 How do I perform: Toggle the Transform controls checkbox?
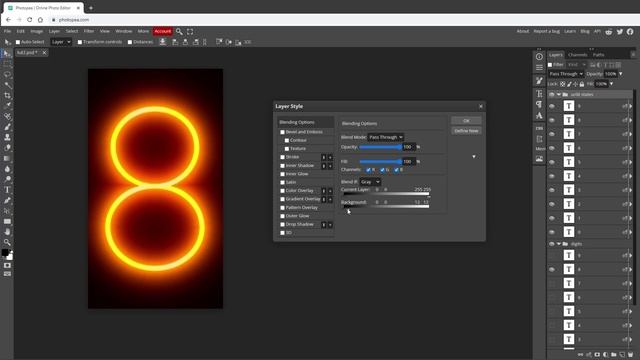[80, 42]
